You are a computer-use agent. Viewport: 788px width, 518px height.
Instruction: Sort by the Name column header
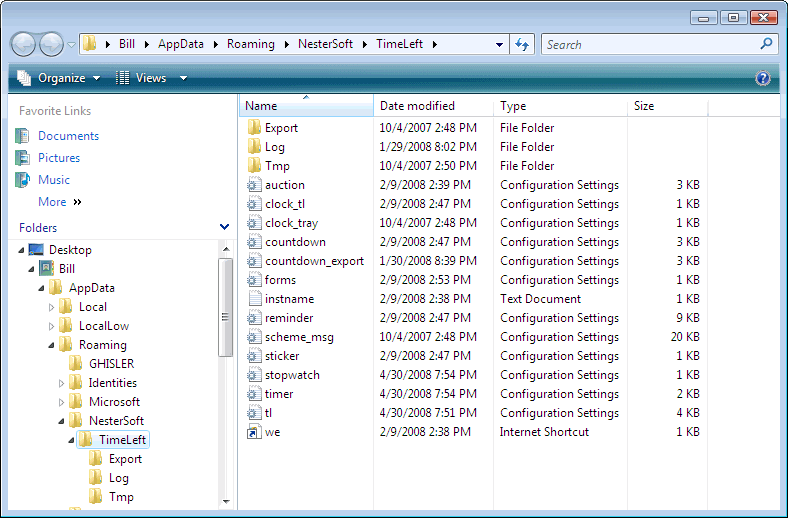306,106
